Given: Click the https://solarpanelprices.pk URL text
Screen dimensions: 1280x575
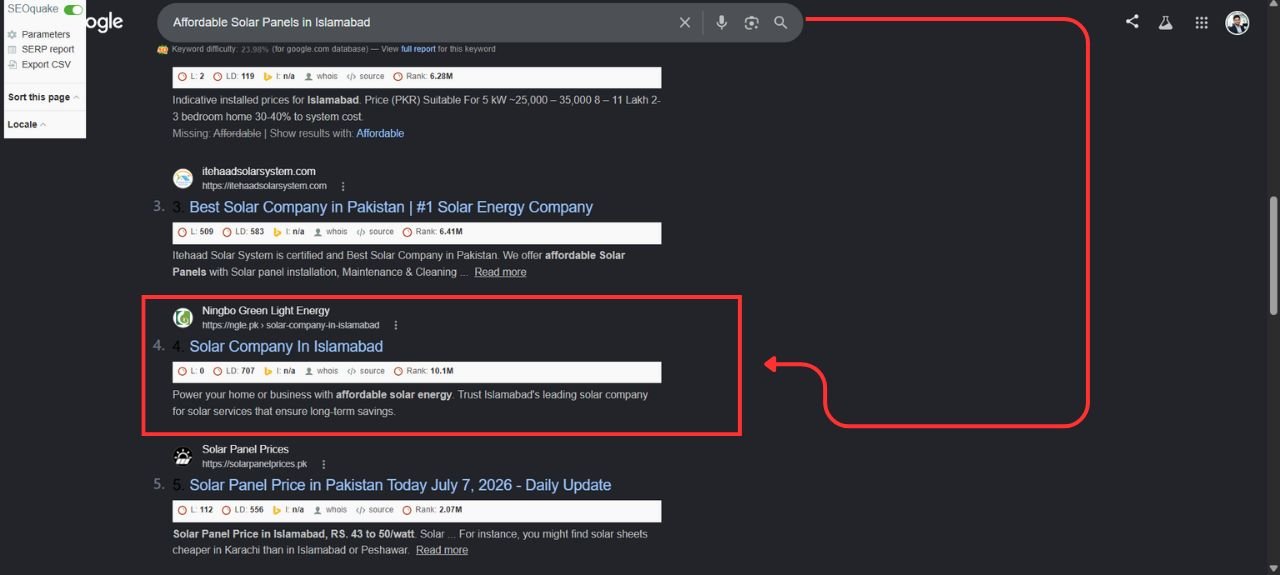Looking at the screenshot, I should pyautogui.click(x=254, y=464).
